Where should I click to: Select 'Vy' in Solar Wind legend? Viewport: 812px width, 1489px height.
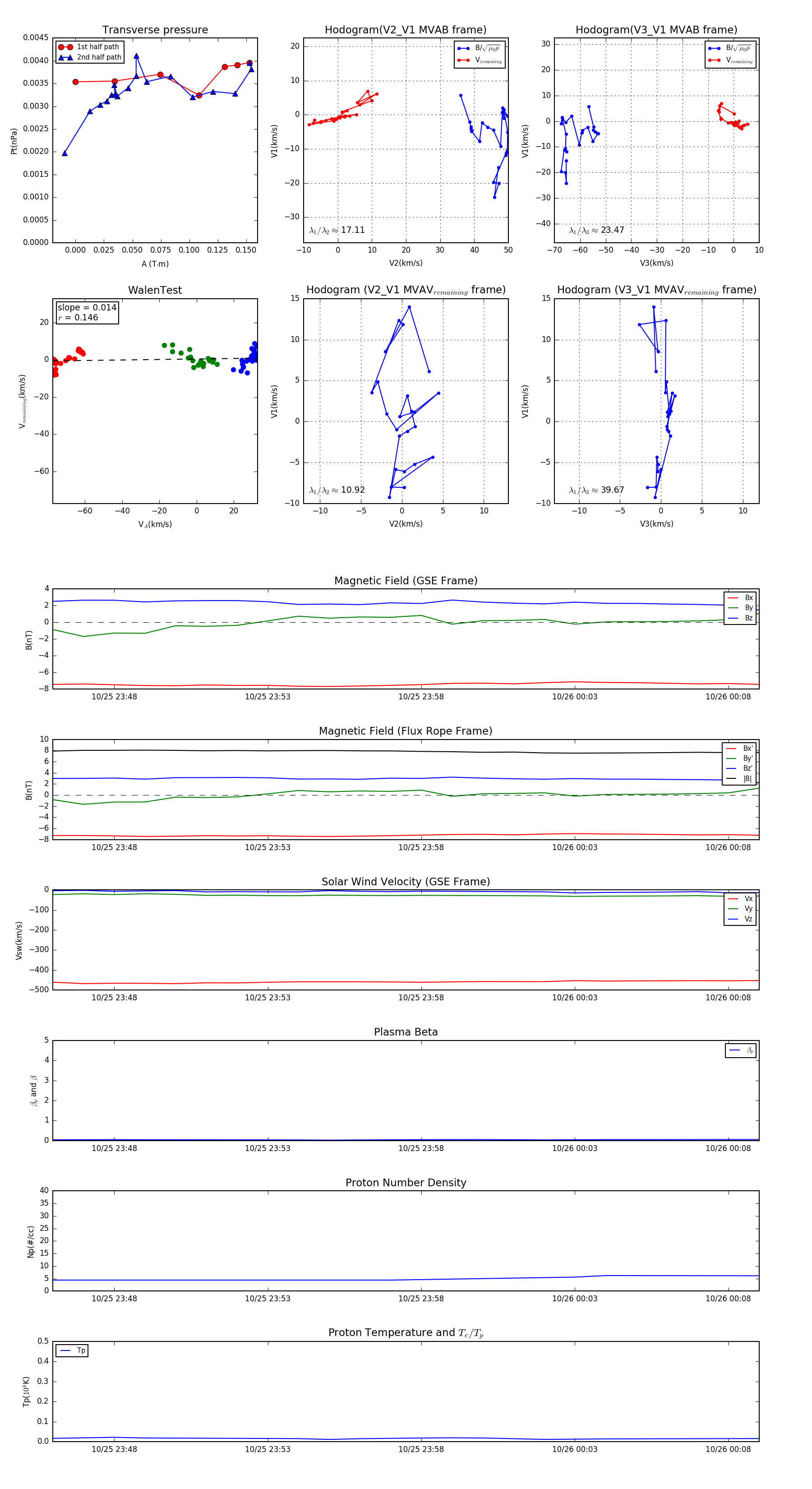740,909
